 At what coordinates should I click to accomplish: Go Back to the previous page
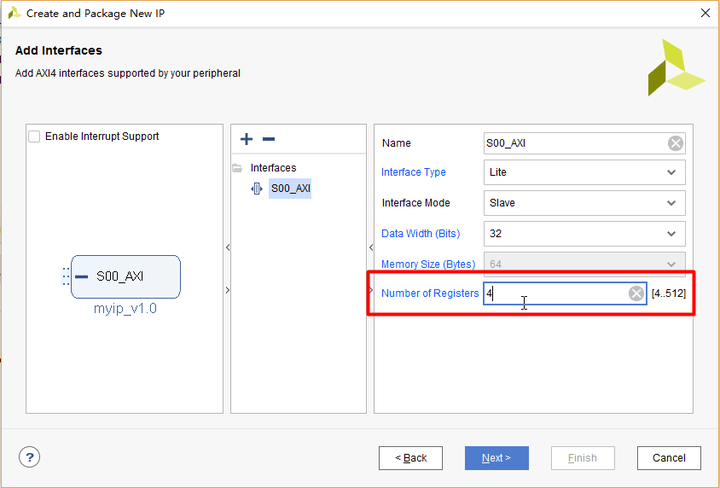pyautogui.click(x=410, y=458)
